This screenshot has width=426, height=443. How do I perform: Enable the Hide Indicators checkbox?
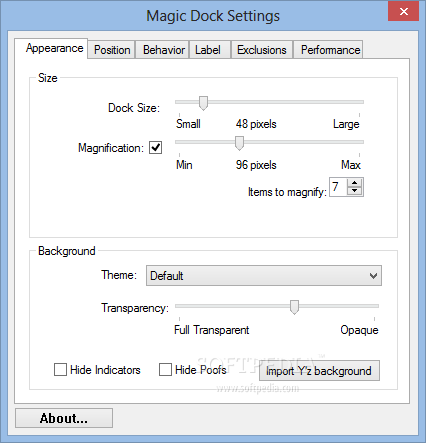(60, 370)
